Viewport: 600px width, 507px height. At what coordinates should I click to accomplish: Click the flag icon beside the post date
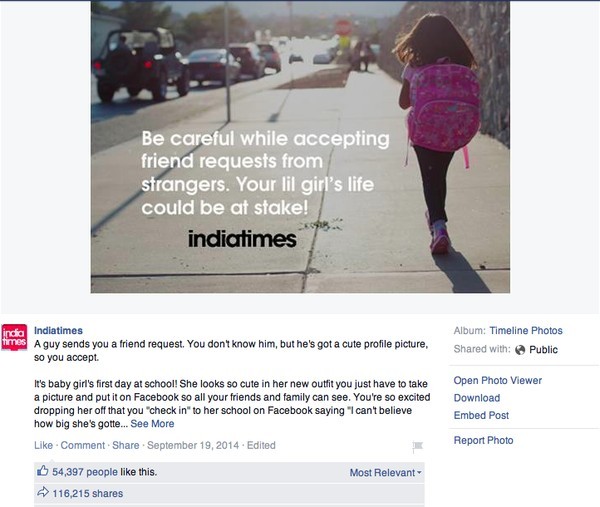(417, 446)
